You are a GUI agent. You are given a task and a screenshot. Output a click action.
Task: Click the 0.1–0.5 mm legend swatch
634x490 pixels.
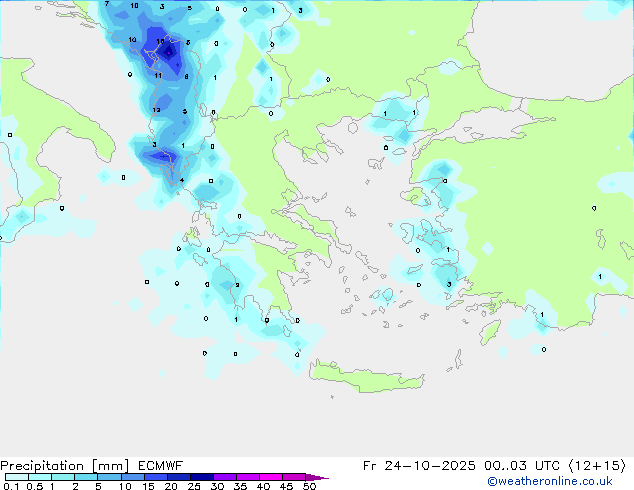pyautogui.click(x=17, y=477)
